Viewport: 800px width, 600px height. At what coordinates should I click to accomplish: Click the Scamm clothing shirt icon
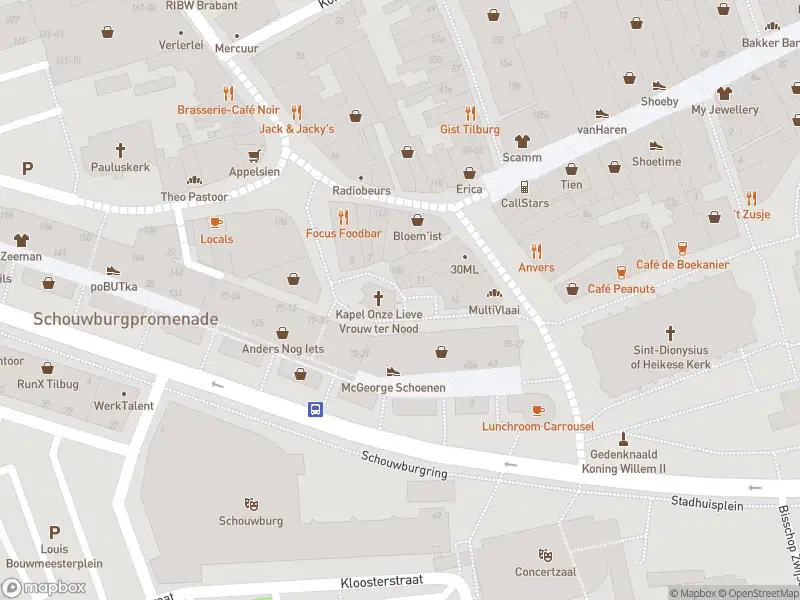pos(522,141)
